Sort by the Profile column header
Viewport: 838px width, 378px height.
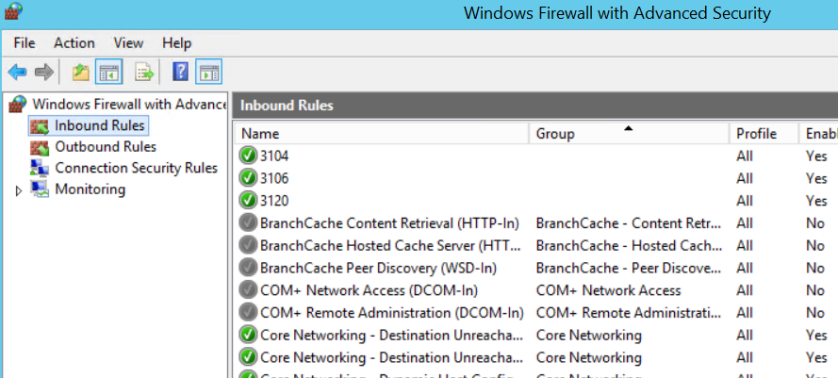coord(764,133)
